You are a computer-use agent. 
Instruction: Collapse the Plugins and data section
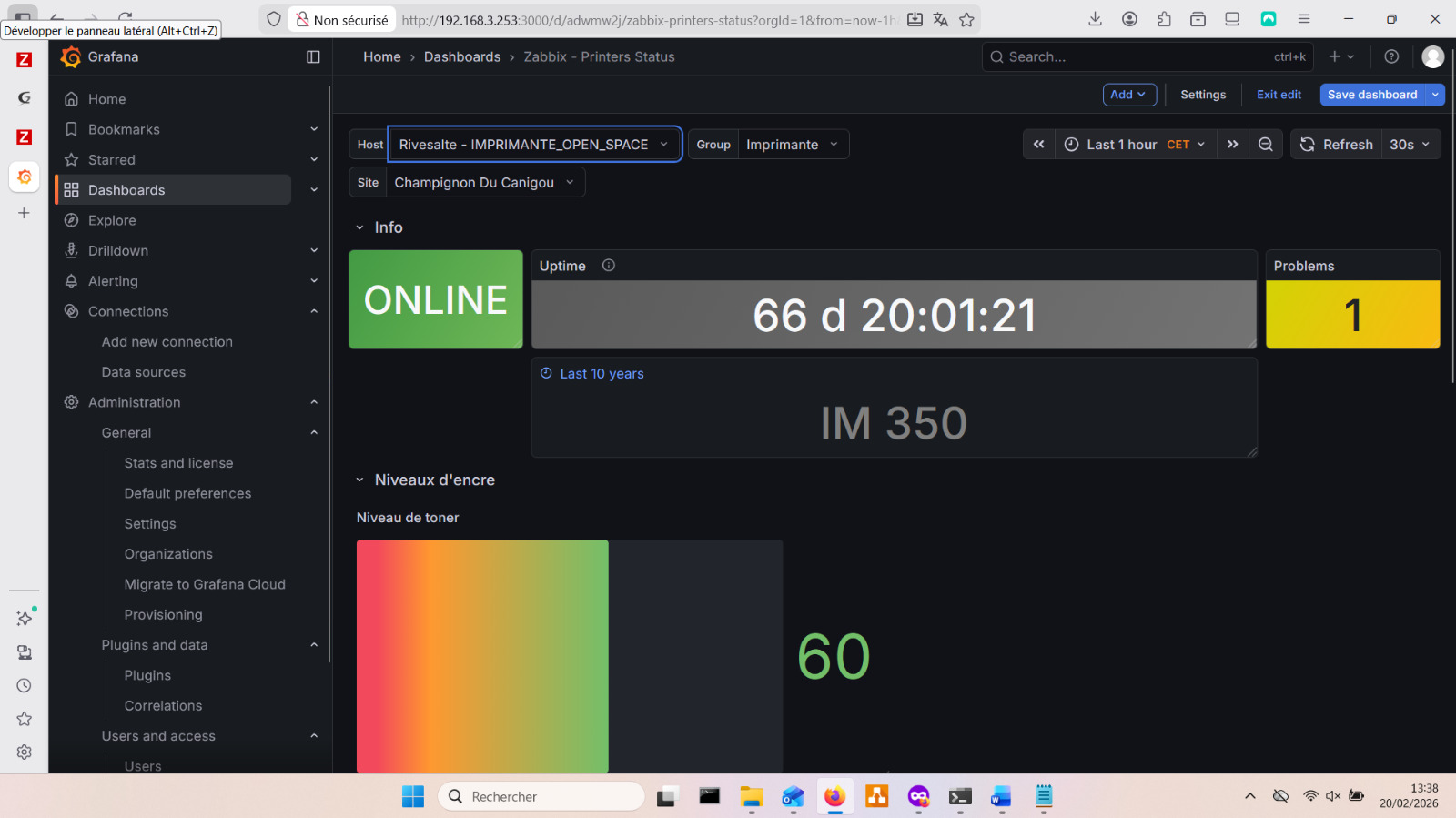pyautogui.click(x=314, y=645)
